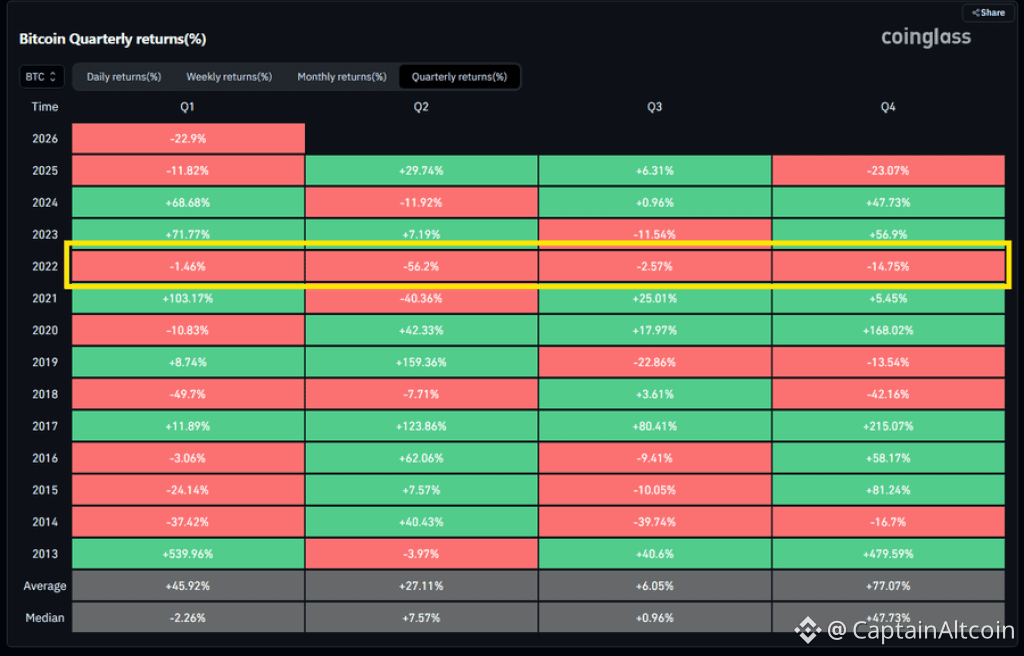Screen dimensions: 1024x656
Task: Select the 2022 Q1 cell -1.46%
Action: click(188, 267)
